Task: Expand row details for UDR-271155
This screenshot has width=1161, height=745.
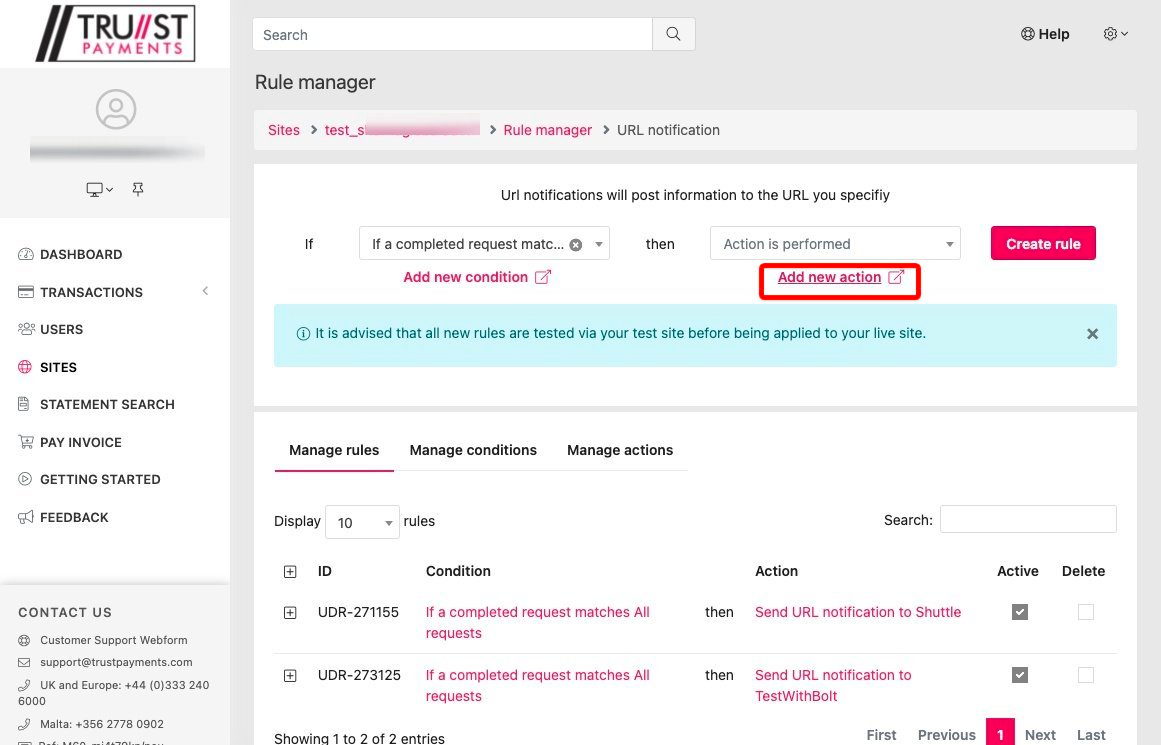Action: pyautogui.click(x=290, y=612)
